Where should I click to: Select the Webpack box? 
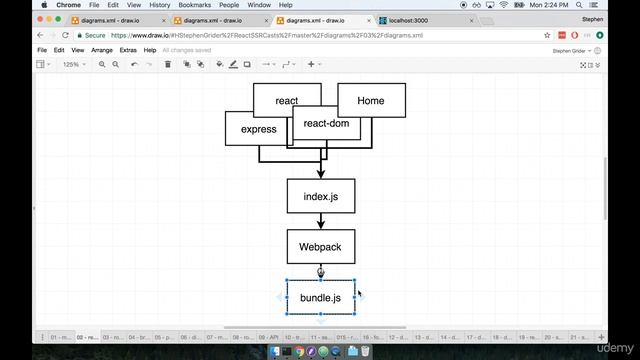(321, 247)
